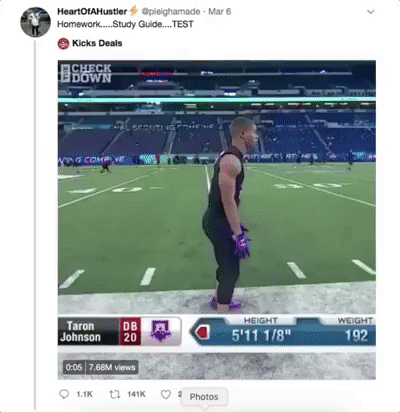Viewport: 400px width, 412px height.
Task: Open the Kicks Deals quoted tweet name
Action: [x=97, y=43]
